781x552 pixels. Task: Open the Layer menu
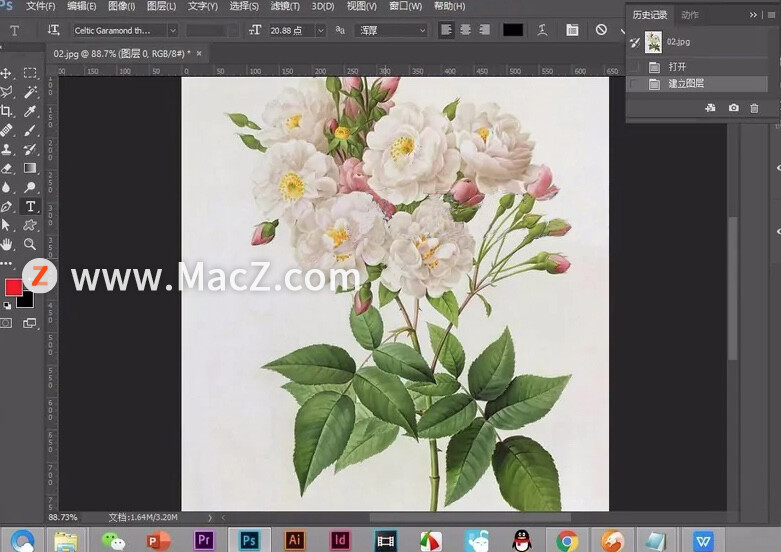pyautogui.click(x=161, y=6)
